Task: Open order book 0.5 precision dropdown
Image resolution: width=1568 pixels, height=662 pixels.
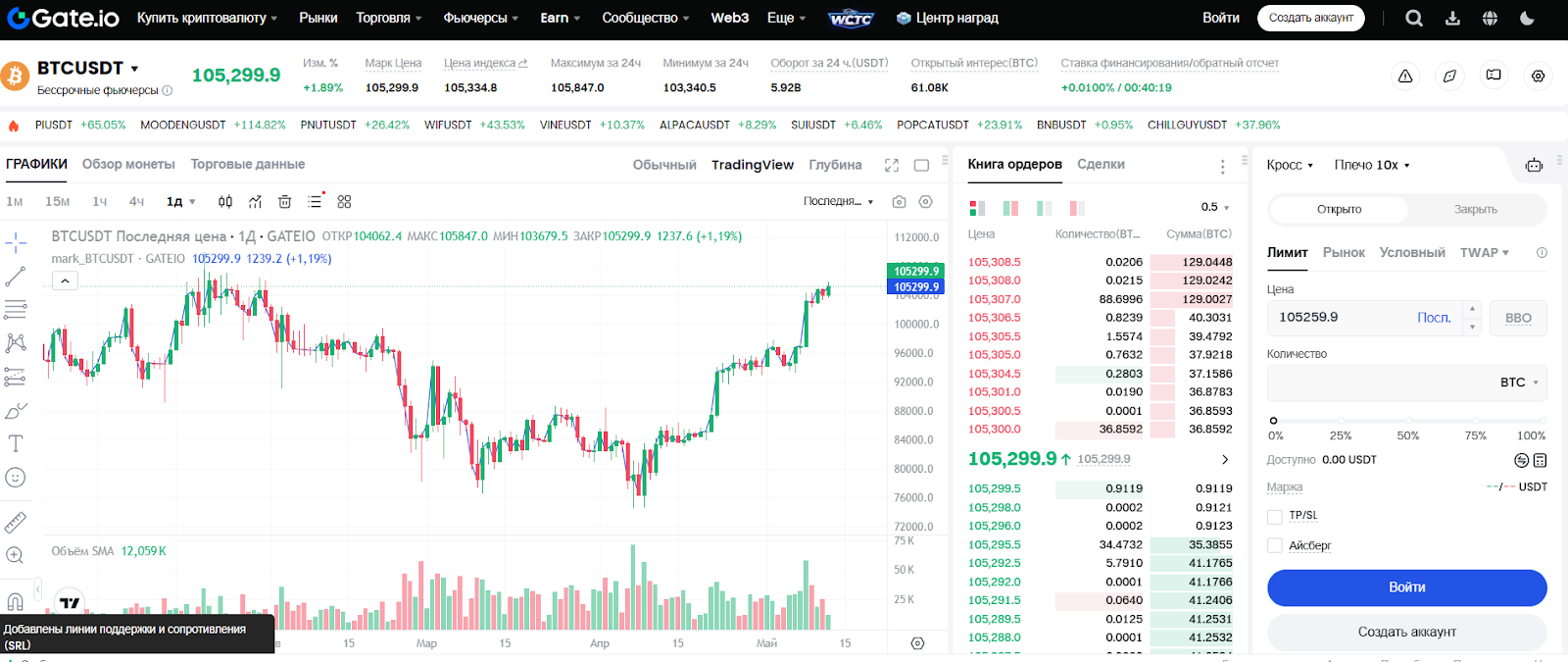Action: coord(1215,207)
